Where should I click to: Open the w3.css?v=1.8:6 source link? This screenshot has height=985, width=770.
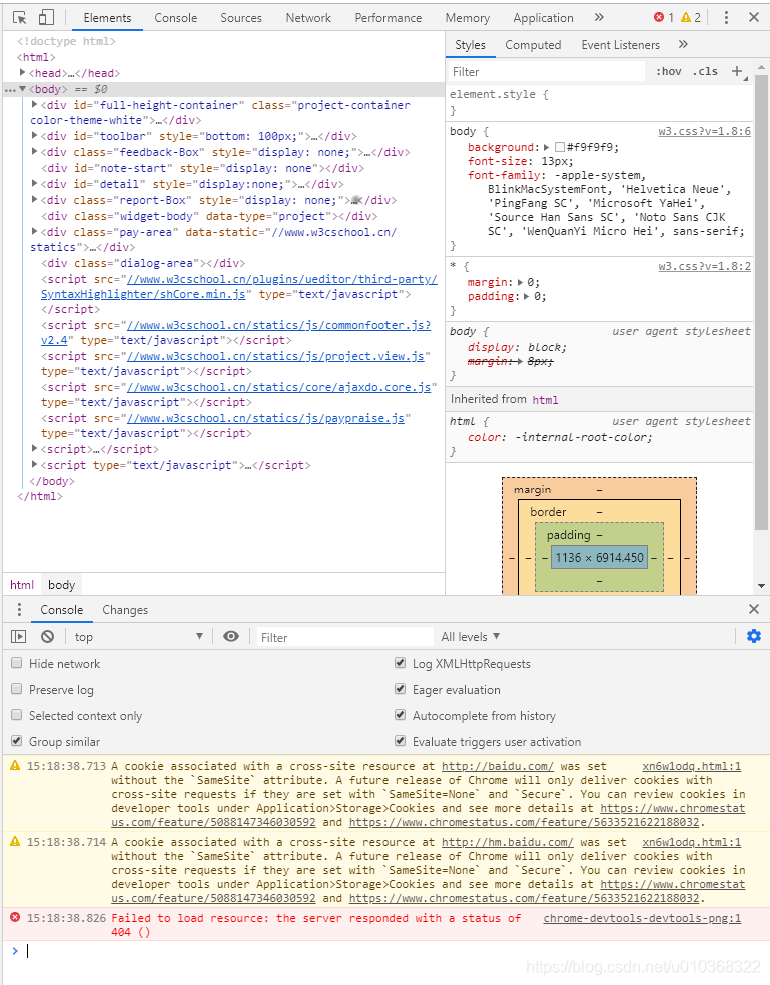[704, 131]
